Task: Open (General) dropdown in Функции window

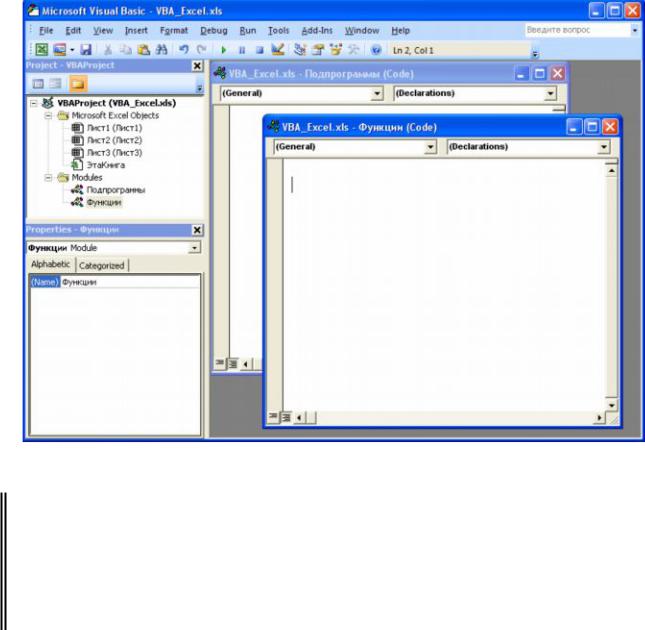Action: point(430,147)
